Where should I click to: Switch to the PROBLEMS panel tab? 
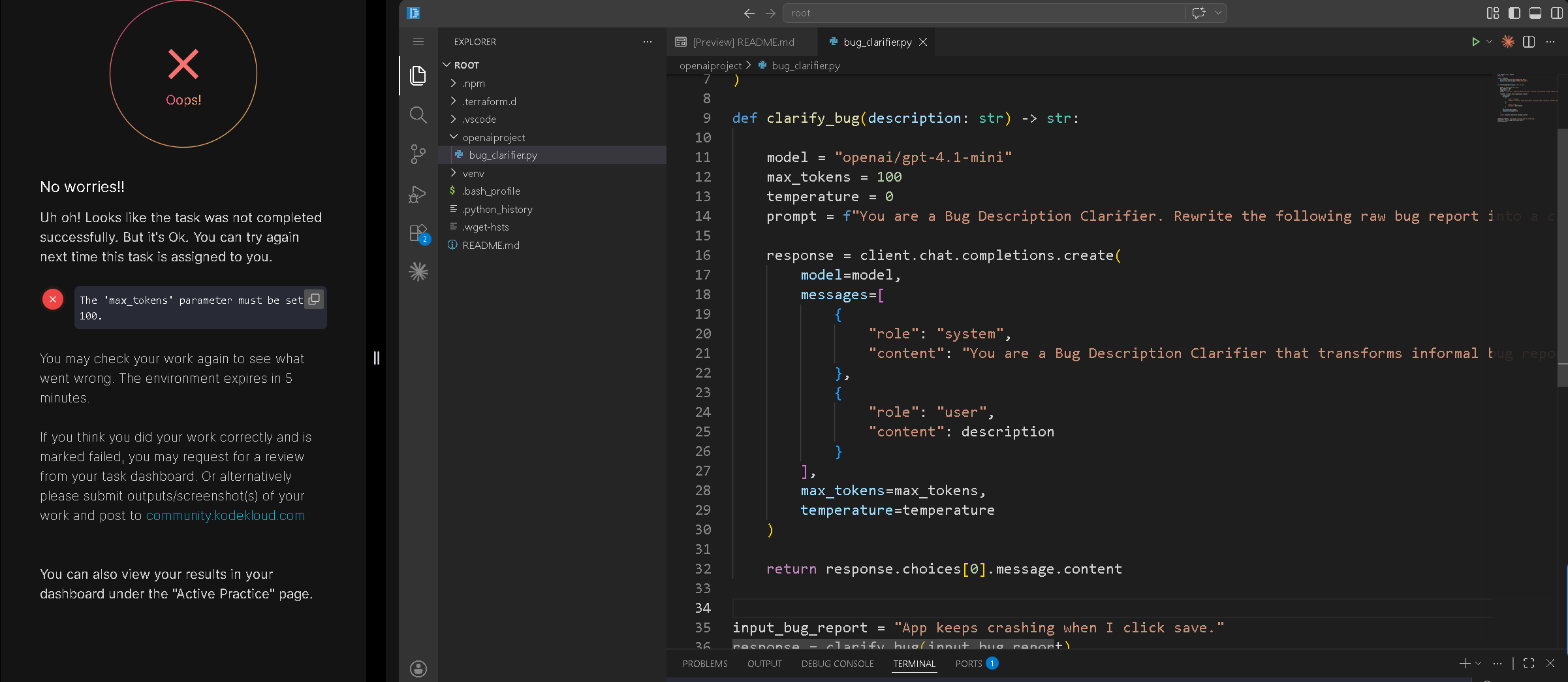pos(704,664)
